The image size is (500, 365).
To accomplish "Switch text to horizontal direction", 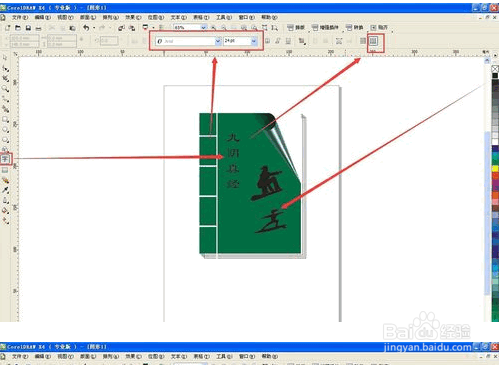I will click(363, 41).
